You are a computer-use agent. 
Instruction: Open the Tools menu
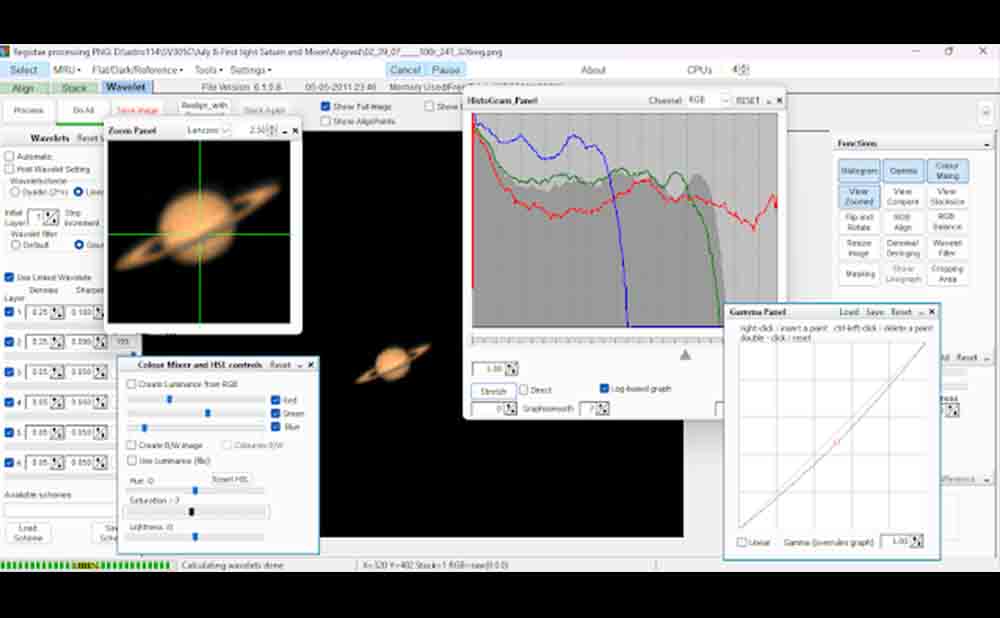(208, 70)
